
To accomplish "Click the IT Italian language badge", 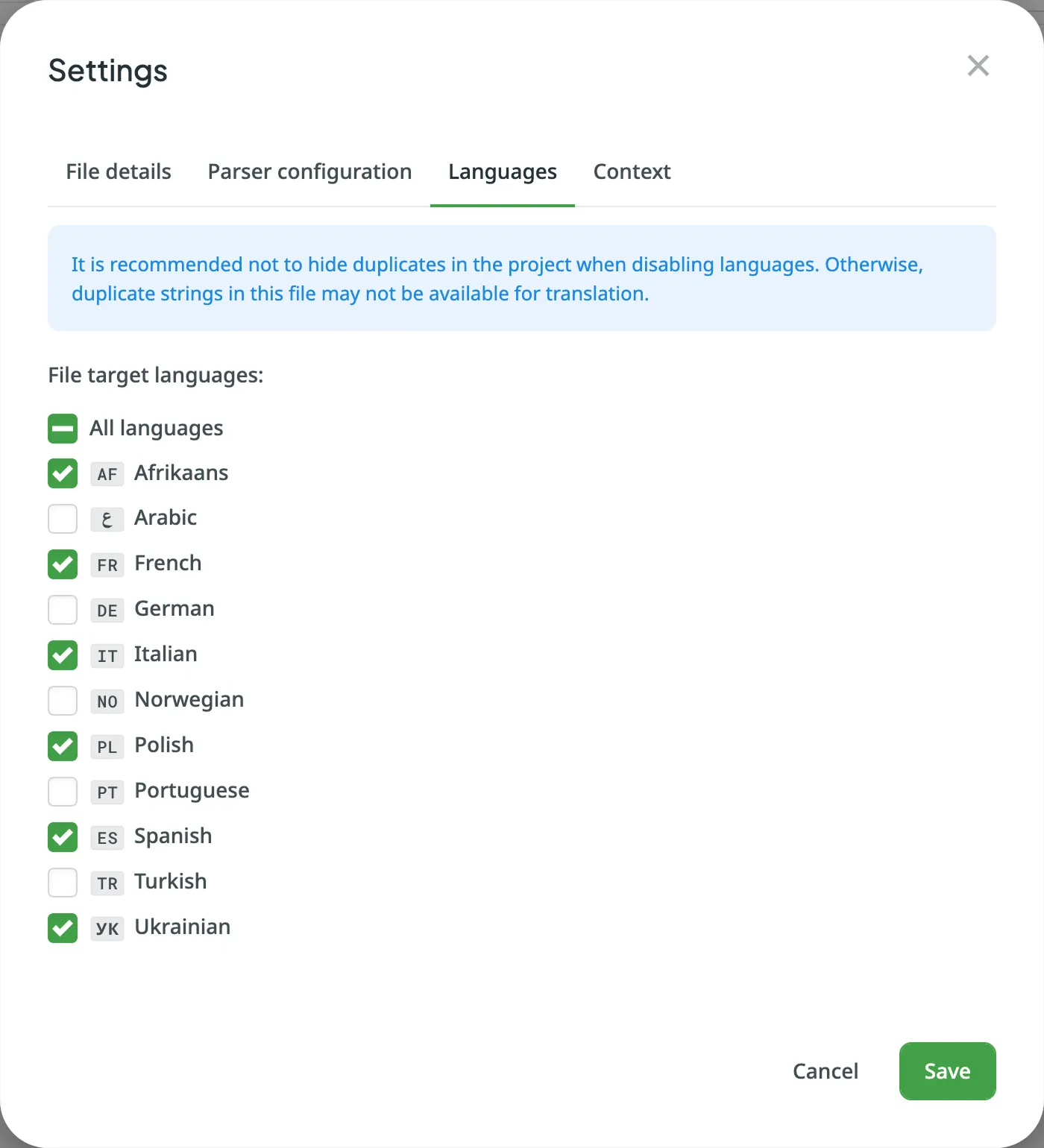I will click(107, 656).
